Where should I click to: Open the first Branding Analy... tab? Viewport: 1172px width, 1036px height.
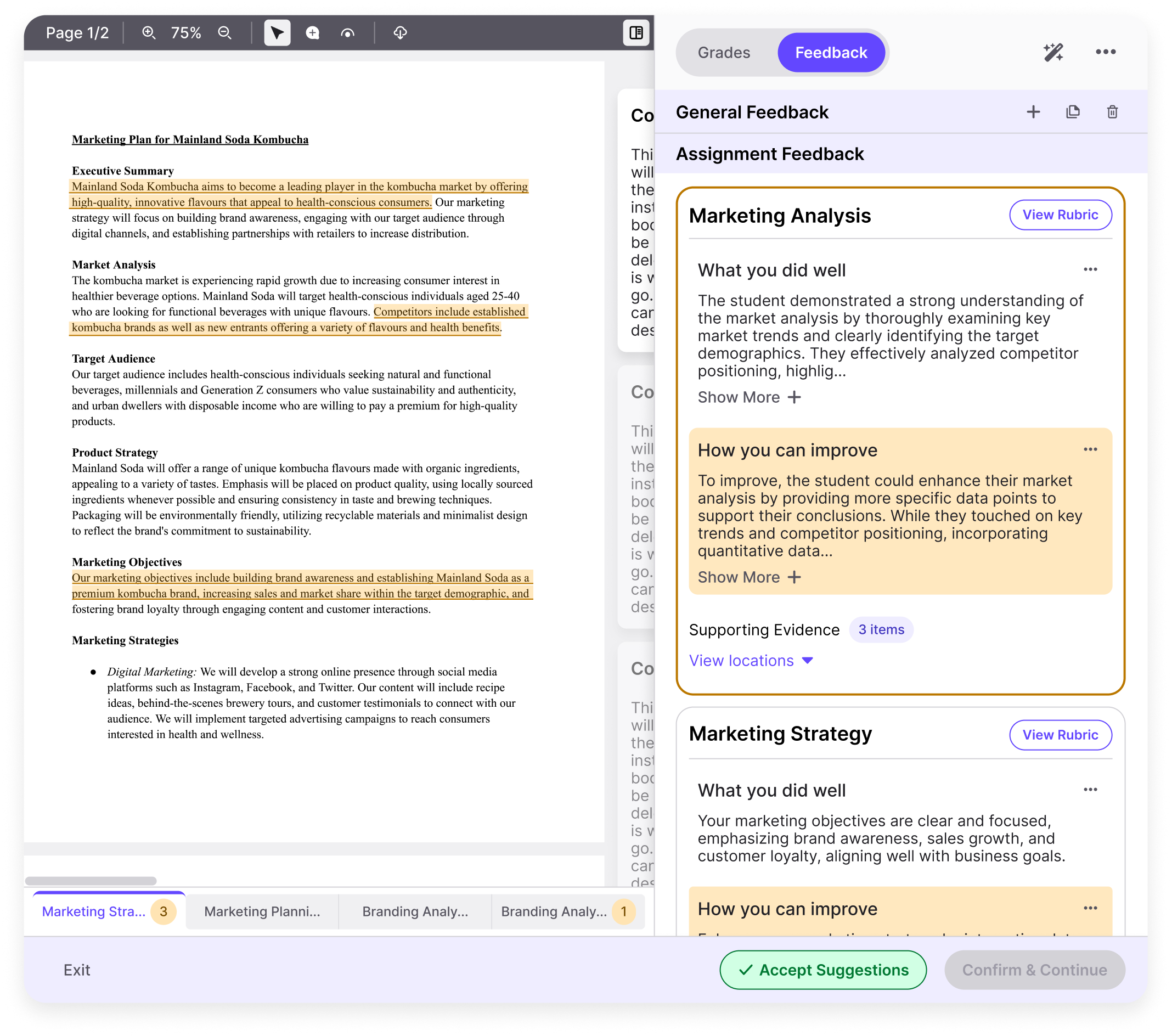pyautogui.click(x=415, y=911)
